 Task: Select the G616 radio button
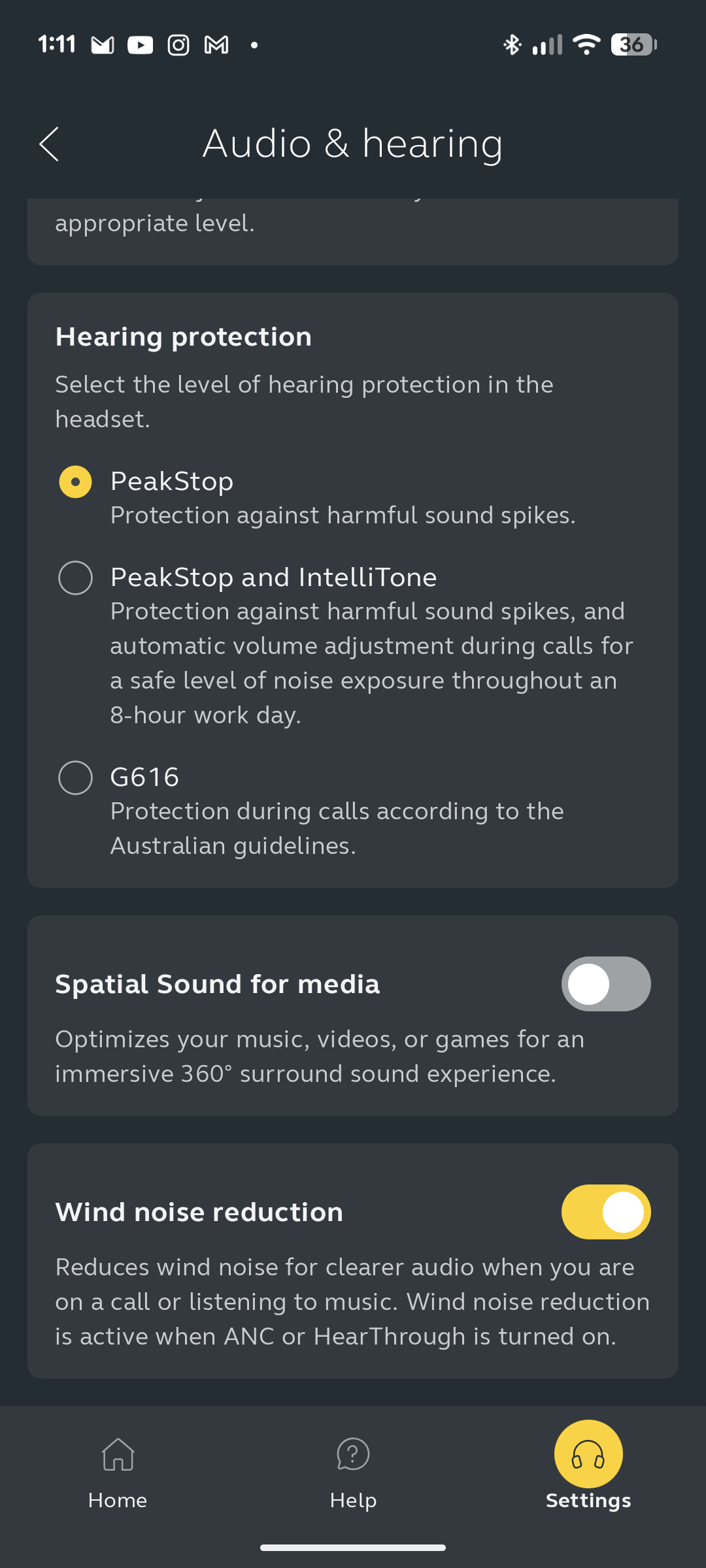76,777
